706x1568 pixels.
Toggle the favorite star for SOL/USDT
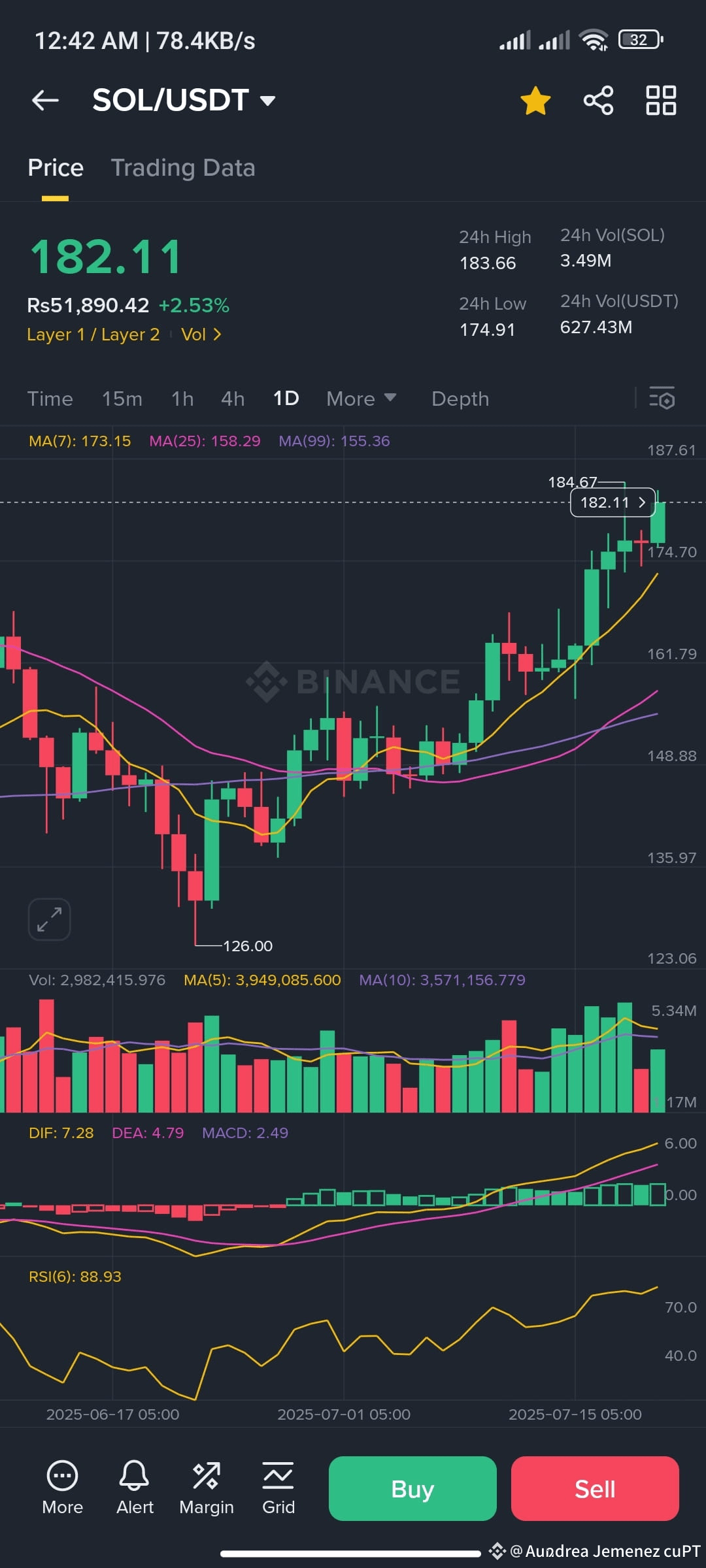(x=535, y=101)
